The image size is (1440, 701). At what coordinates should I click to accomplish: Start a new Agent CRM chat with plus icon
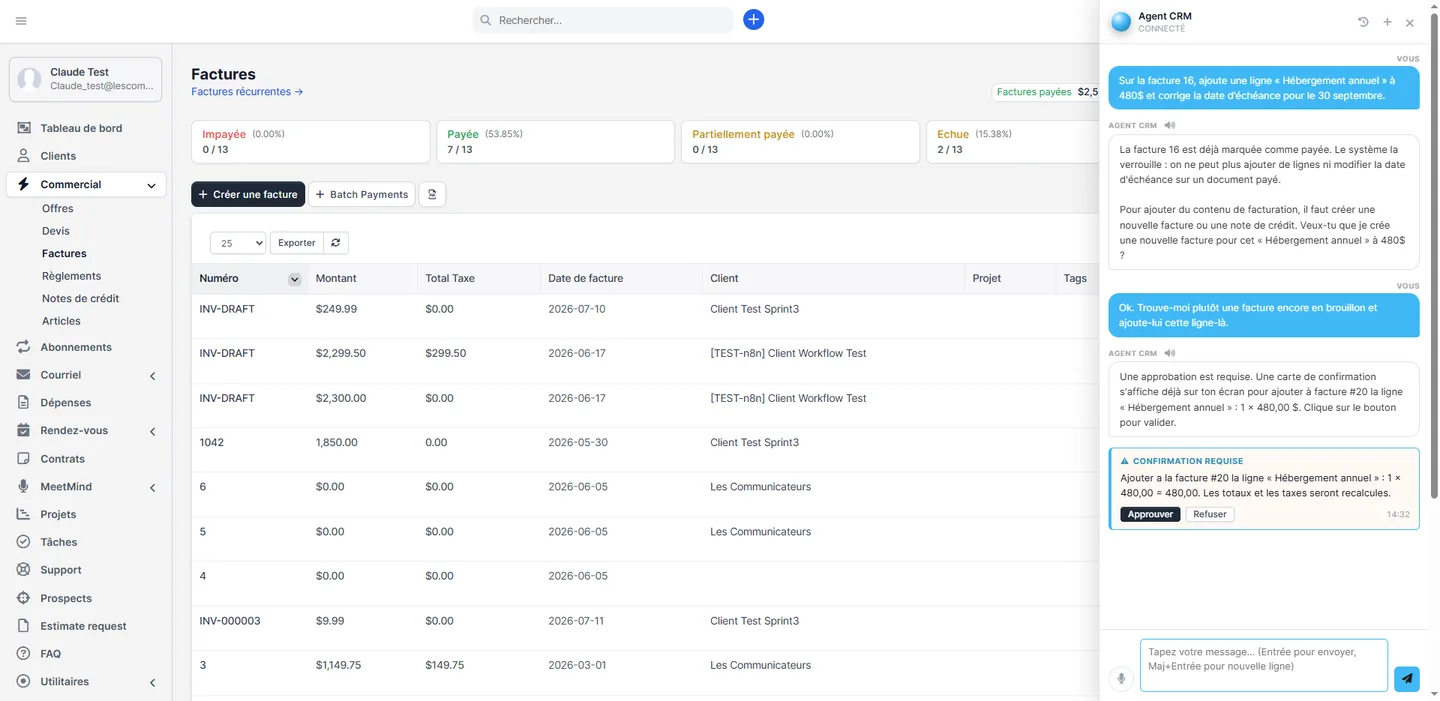1387,22
